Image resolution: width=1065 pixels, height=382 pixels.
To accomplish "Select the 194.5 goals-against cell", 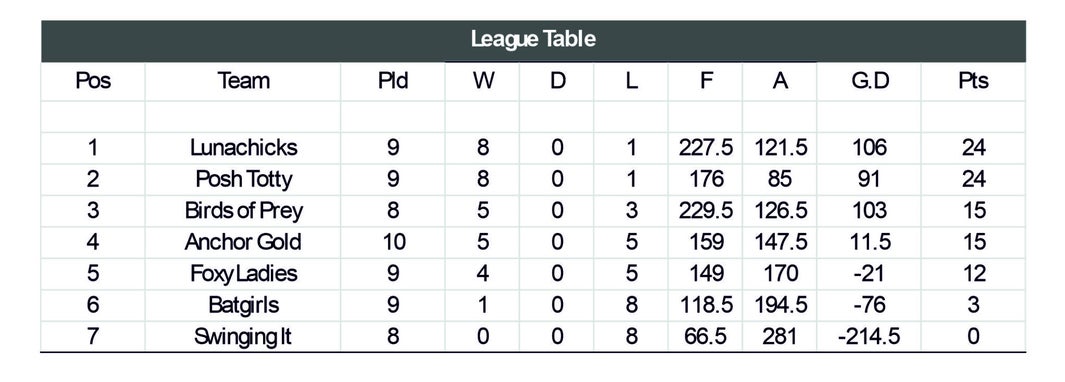I will [x=780, y=305].
